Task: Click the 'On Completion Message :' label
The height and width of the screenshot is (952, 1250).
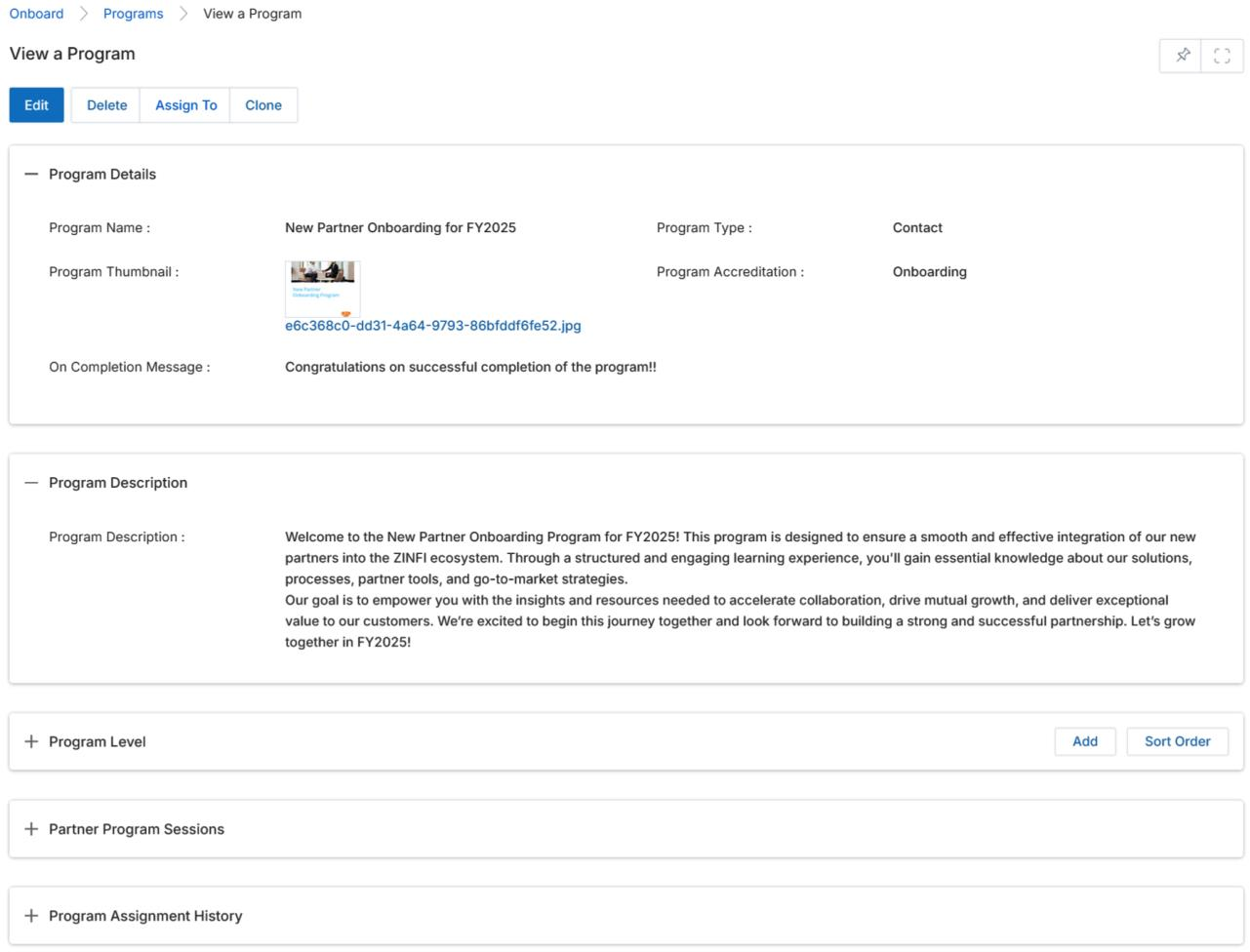Action: coord(130,368)
